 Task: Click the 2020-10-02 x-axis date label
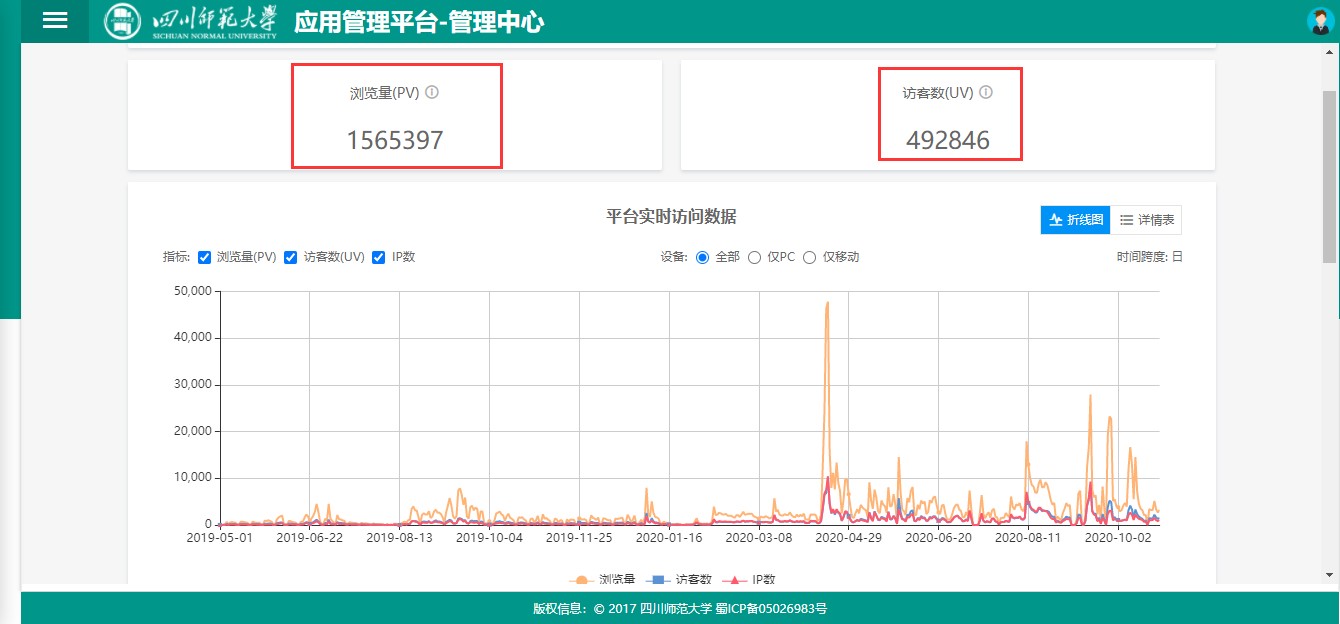1119,538
